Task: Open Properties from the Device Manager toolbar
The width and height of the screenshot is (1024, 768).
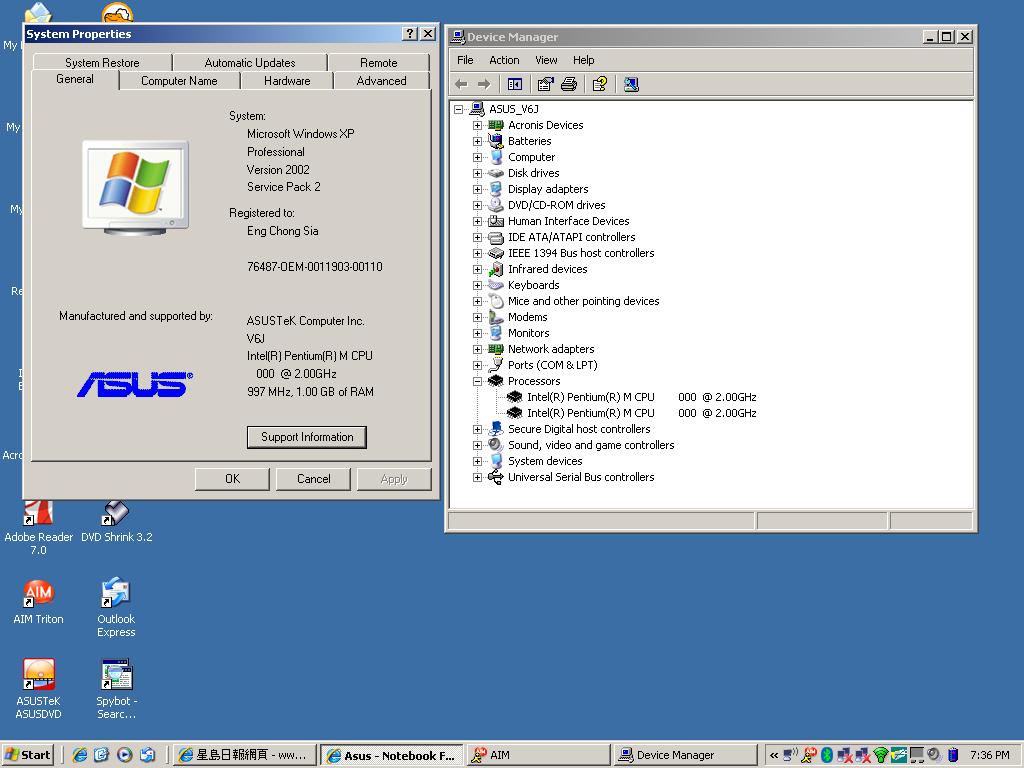Action: pyautogui.click(x=545, y=84)
